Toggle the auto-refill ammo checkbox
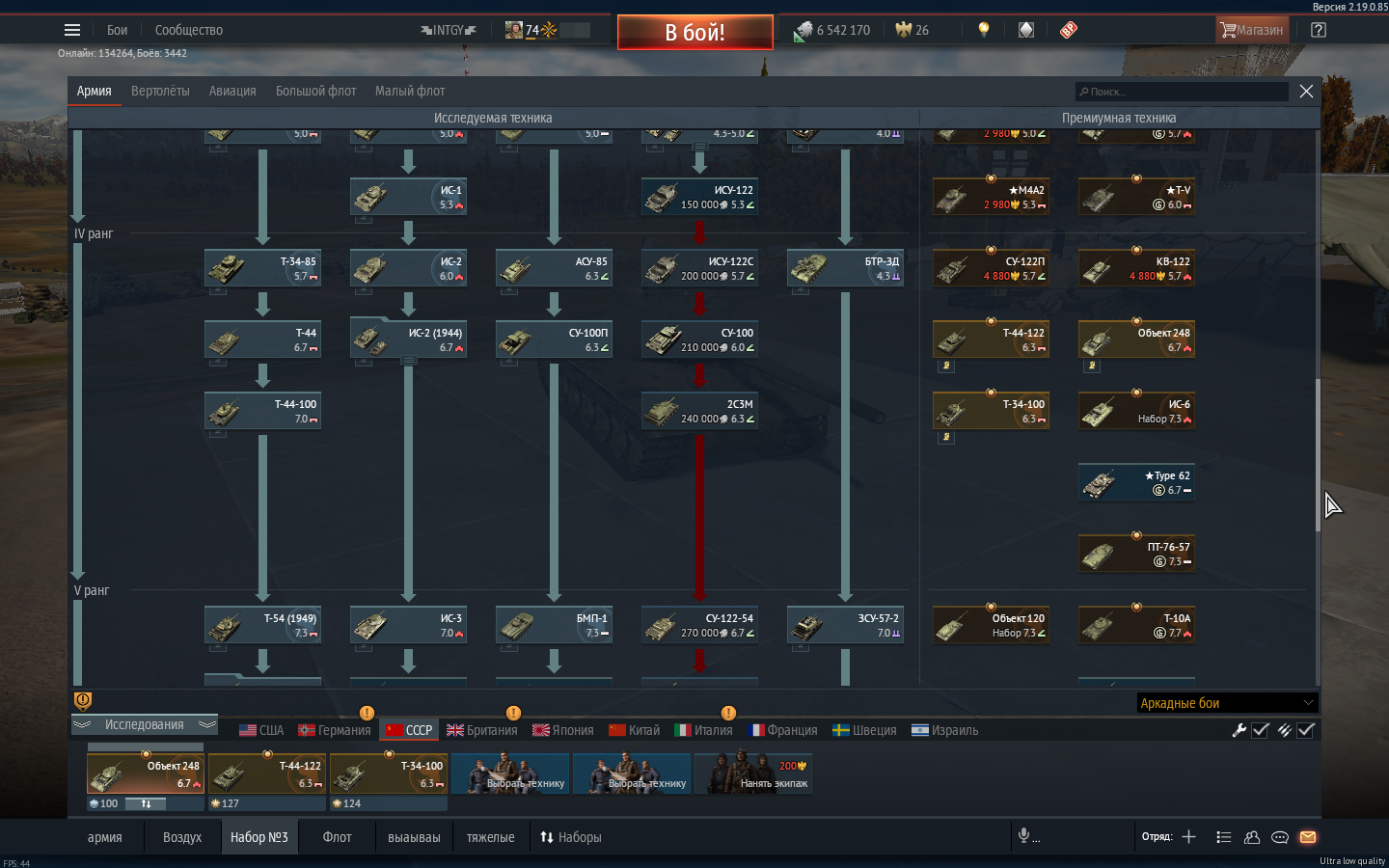1389x868 pixels. click(x=1306, y=730)
